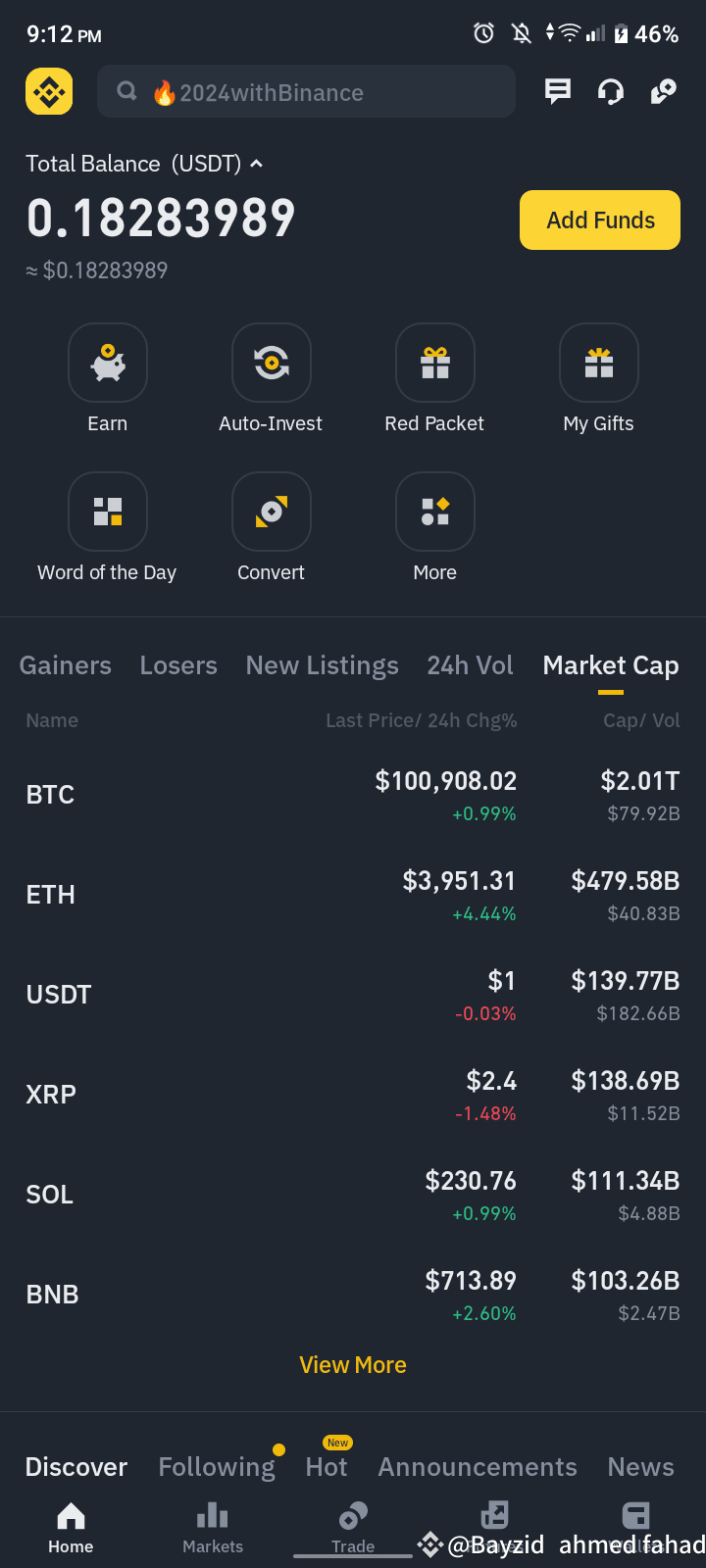Expand Total Balance currency chevron
The width and height of the screenshot is (706, 1568).
[x=257, y=164]
